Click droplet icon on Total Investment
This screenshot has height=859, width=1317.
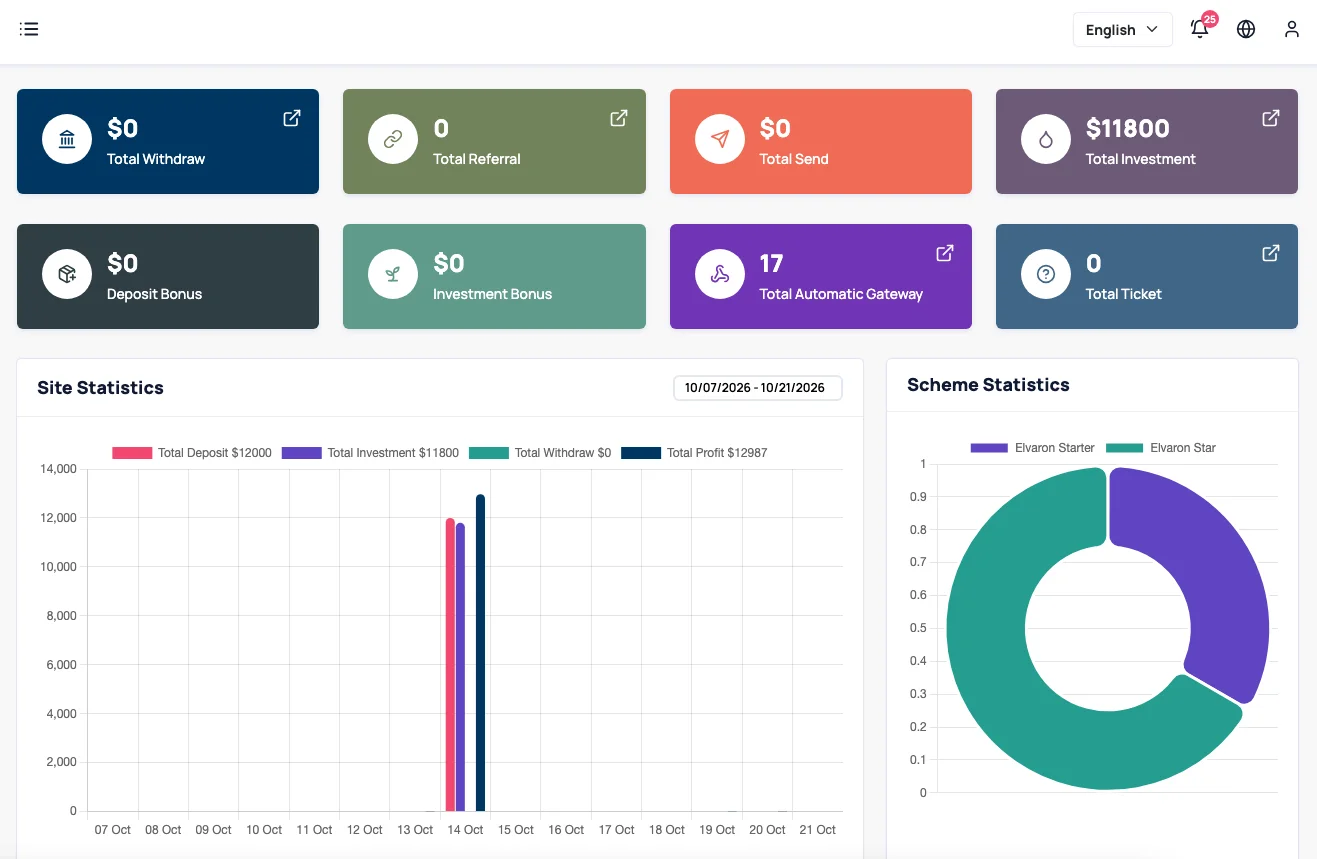(1046, 139)
